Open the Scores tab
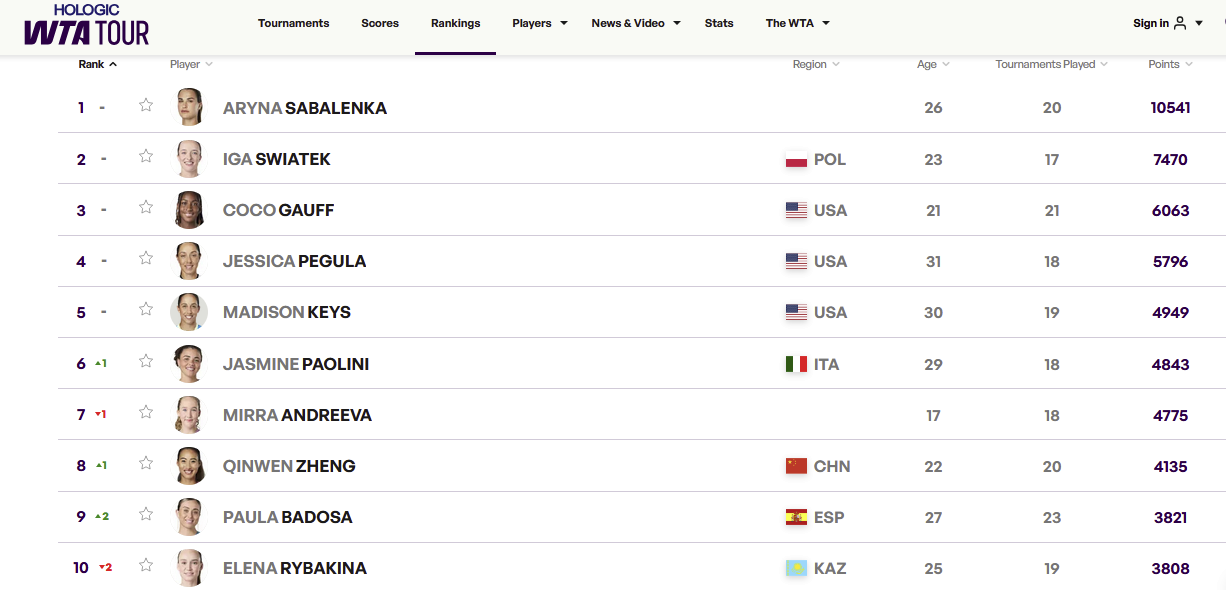Screen dimensions: 1226x590 pos(380,23)
